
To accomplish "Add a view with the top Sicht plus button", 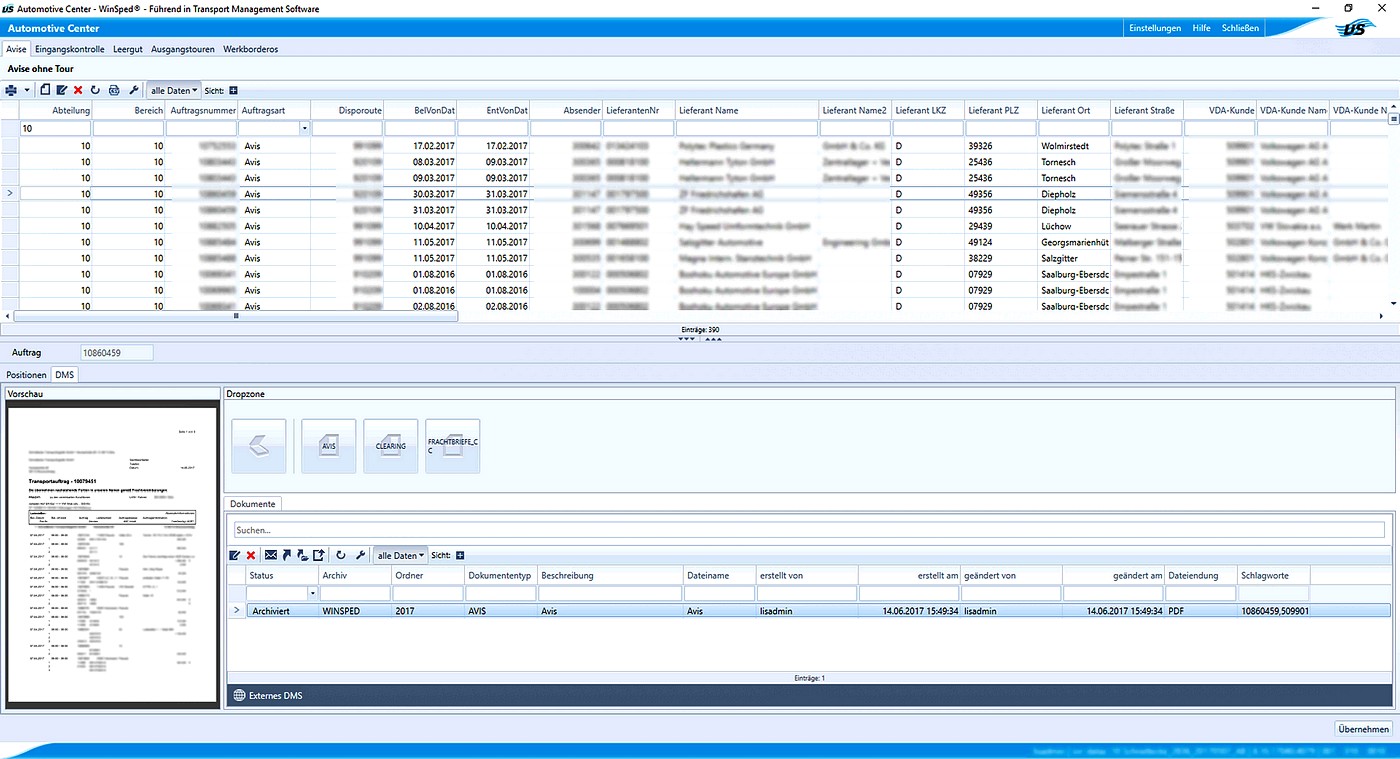I will [233, 90].
